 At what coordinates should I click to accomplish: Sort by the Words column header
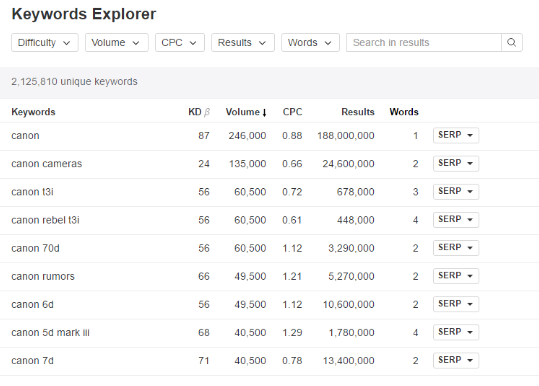coord(404,112)
